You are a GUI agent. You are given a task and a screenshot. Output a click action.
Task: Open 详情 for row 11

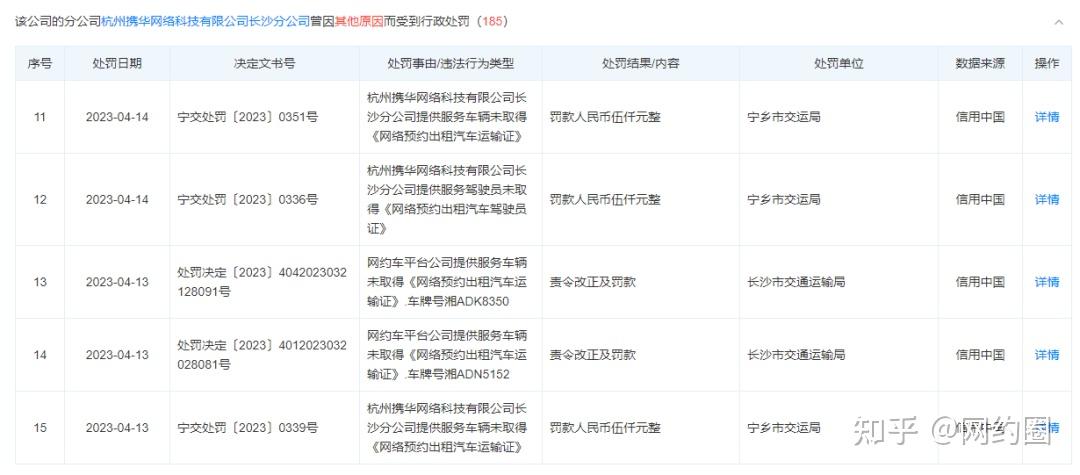tap(1046, 117)
